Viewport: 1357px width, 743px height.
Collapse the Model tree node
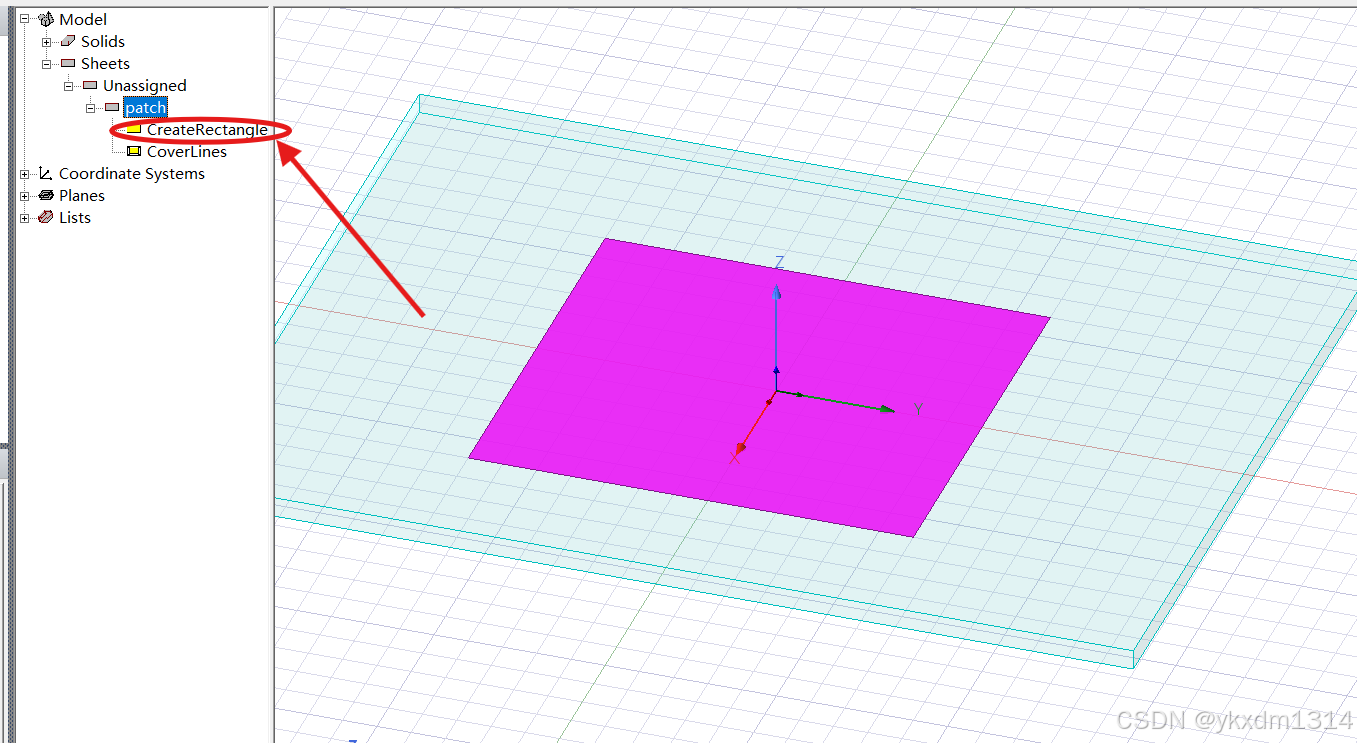pyautogui.click(x=24, y=19)
